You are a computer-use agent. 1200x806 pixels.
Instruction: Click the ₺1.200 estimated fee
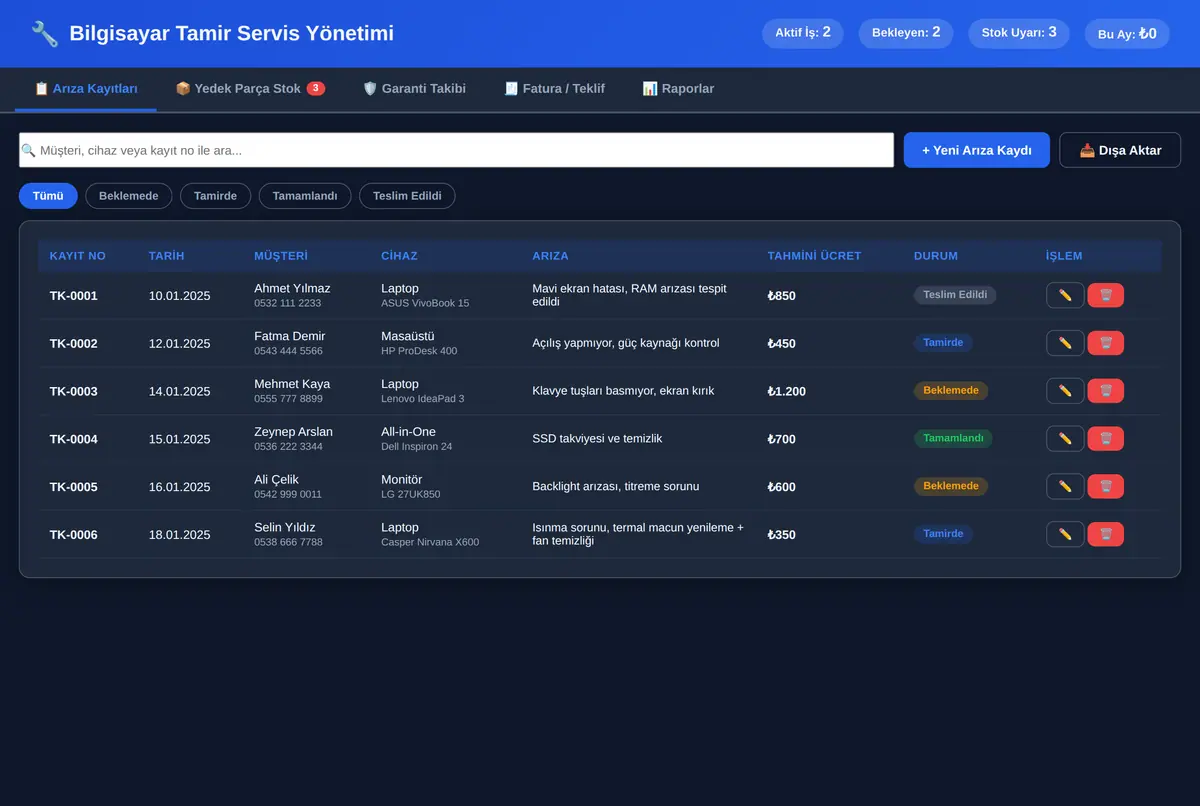tap(786, 391)
